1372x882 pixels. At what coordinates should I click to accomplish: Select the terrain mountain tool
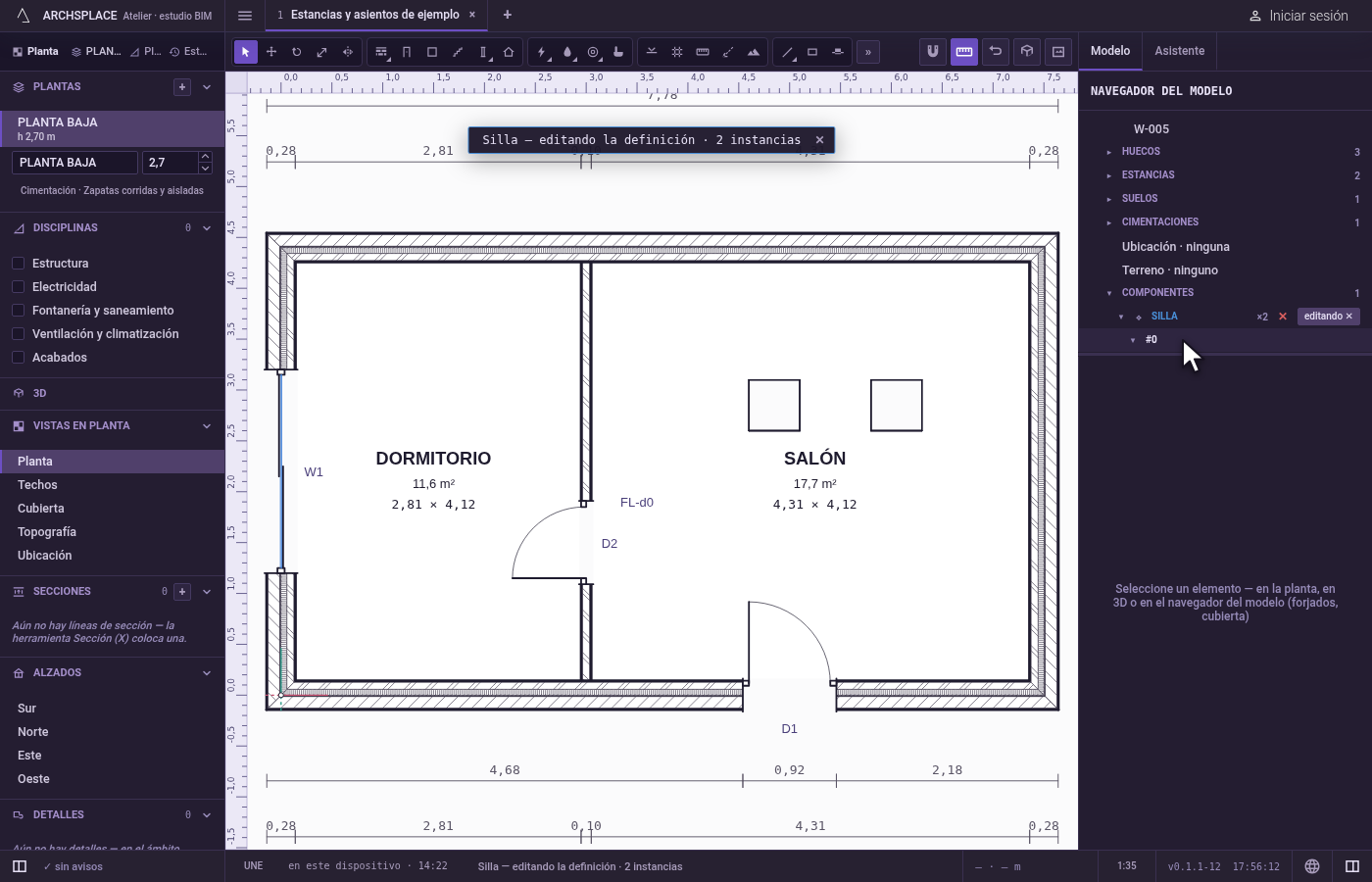(754, 52)
